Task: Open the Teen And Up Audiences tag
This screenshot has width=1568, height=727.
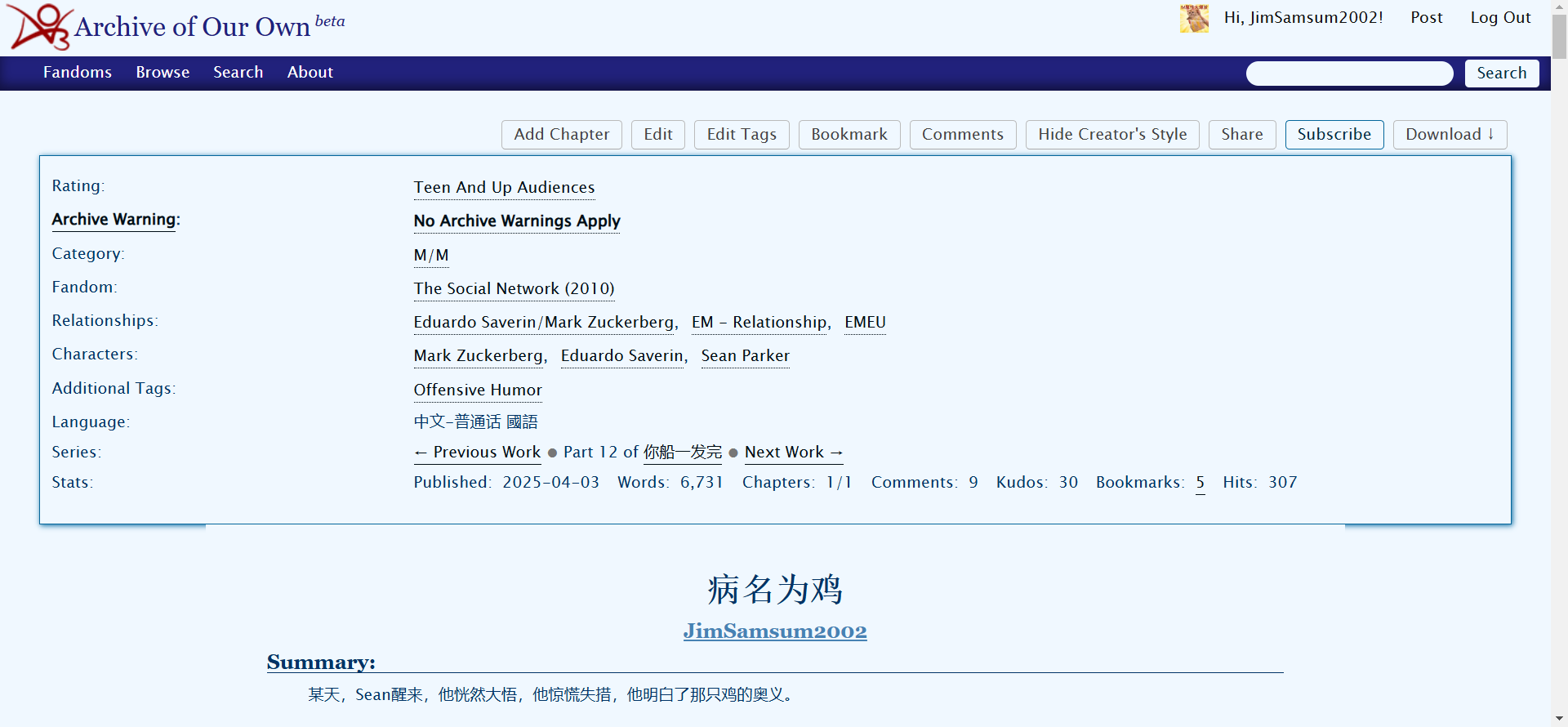Action: 504,188
